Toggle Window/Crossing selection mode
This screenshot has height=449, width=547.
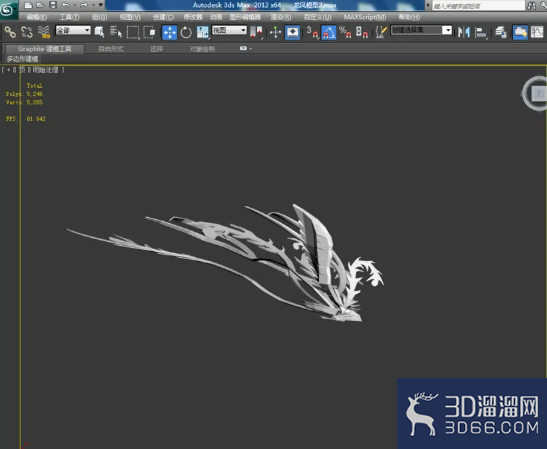[x=149, y=32]
